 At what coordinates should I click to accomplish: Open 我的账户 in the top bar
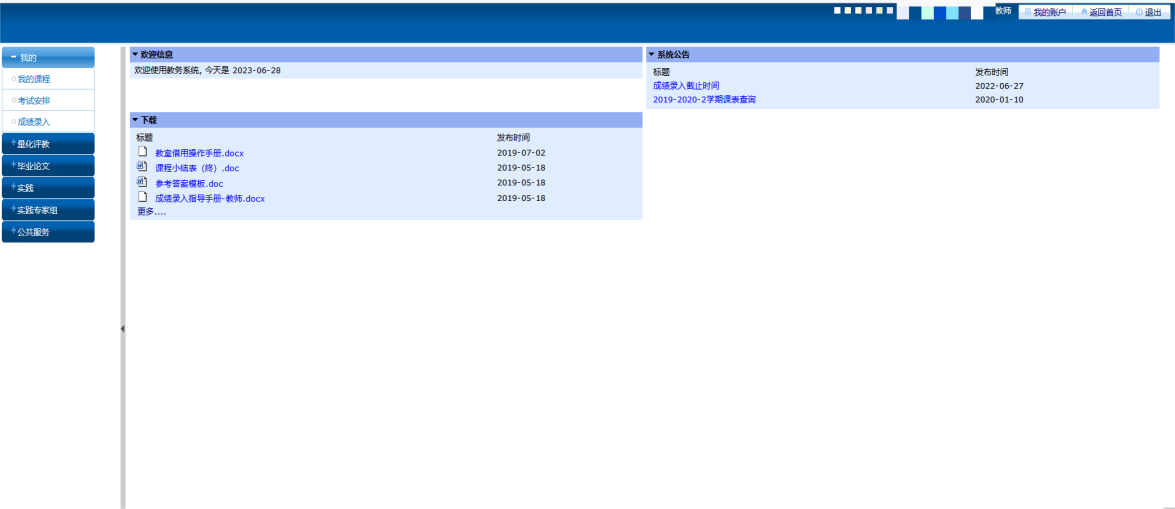(x=1043, y=12)
